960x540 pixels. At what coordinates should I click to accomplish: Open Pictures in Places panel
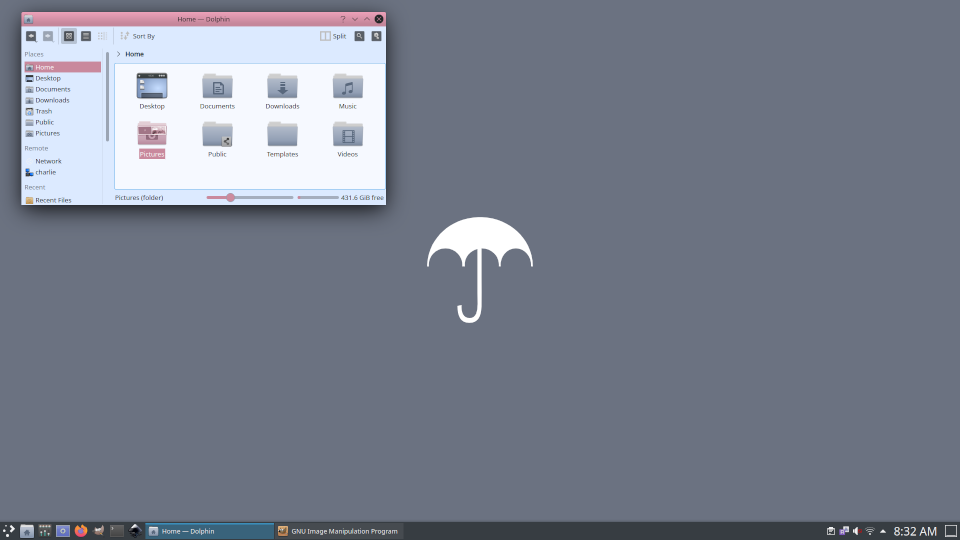[62, 133]
